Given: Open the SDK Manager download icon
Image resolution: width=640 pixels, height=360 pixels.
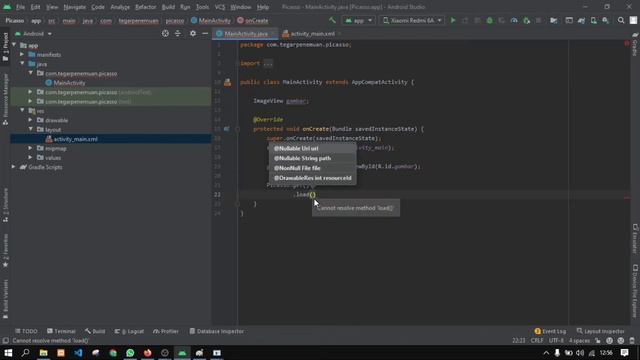Looking at the screenshot, I should pyautogui.click(x=605, y=20).
